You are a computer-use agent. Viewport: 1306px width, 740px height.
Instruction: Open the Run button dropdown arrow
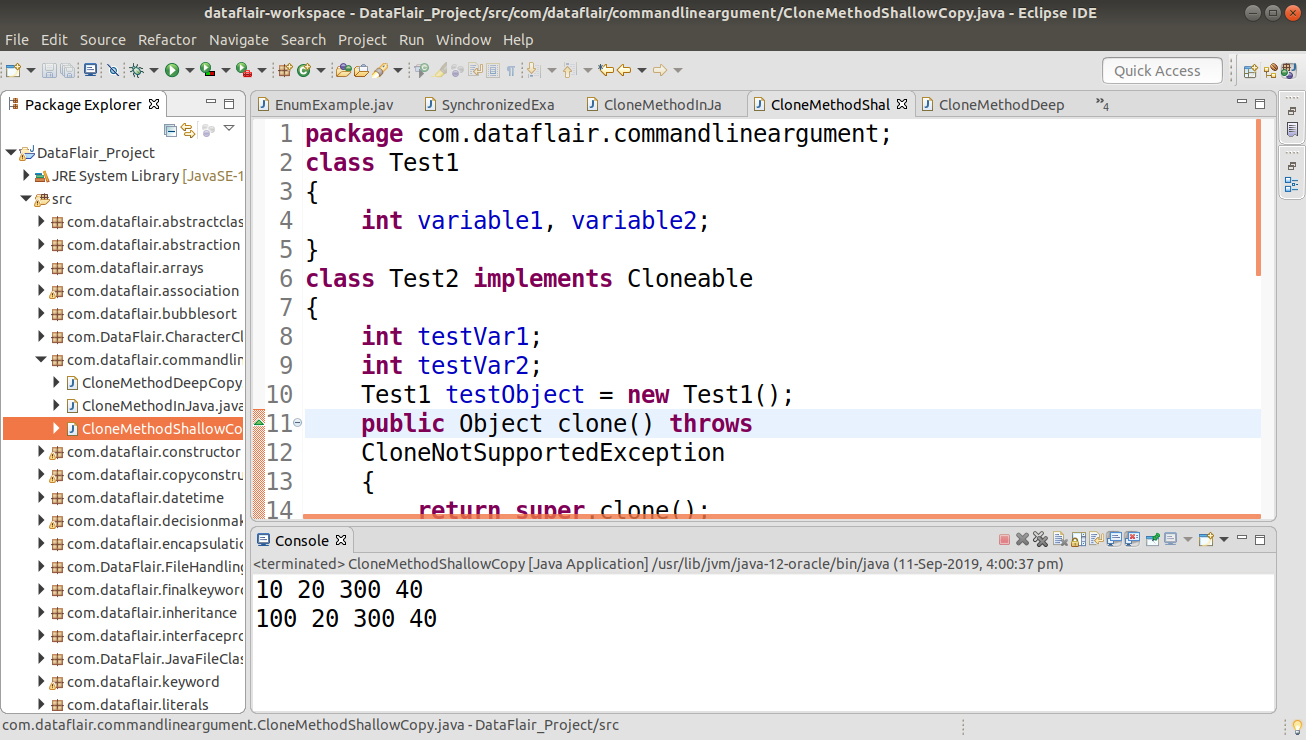(x=188, y=70)
